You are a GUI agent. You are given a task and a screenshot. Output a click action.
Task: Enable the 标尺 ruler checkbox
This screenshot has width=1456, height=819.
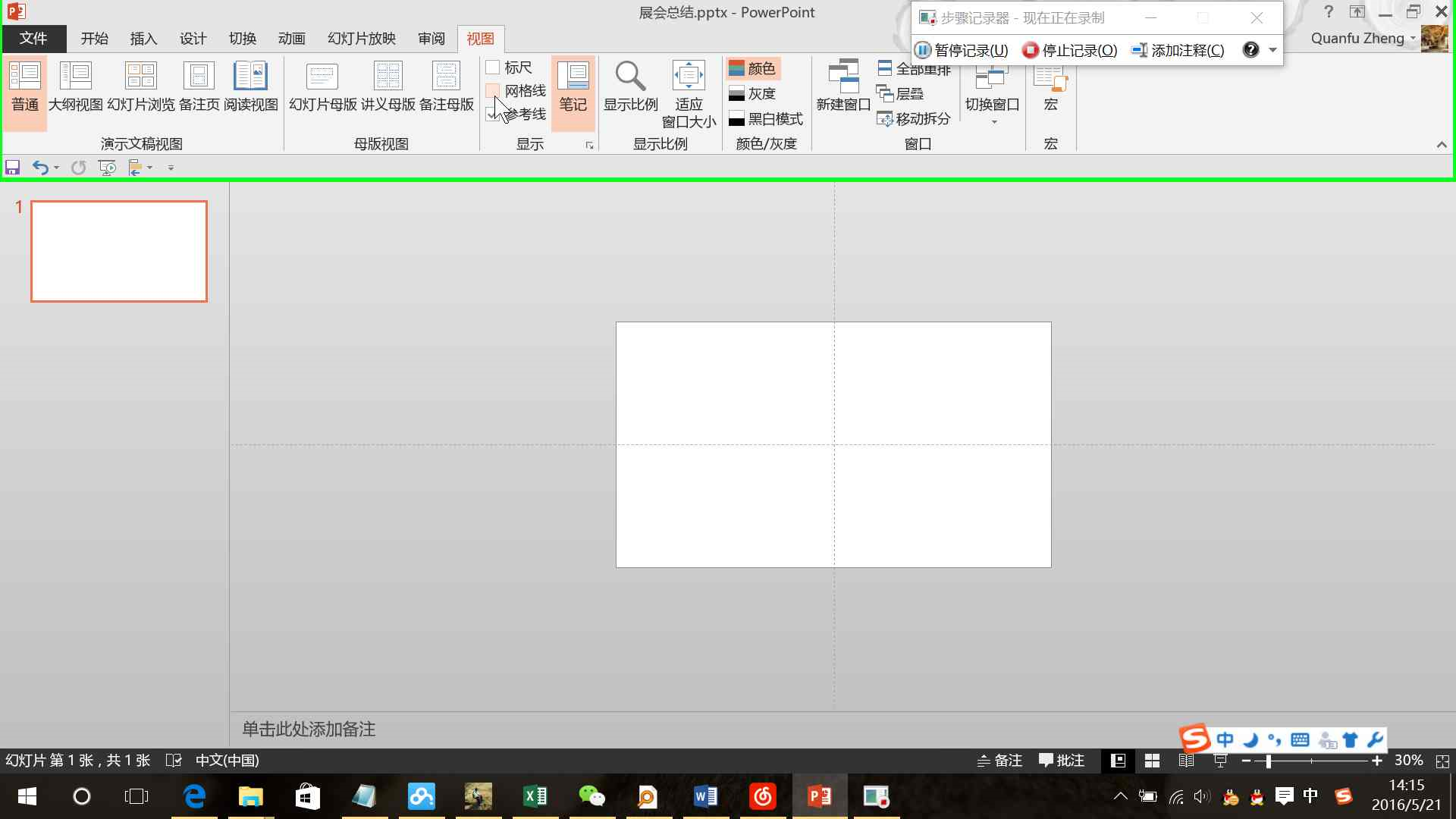click(493, 67)
